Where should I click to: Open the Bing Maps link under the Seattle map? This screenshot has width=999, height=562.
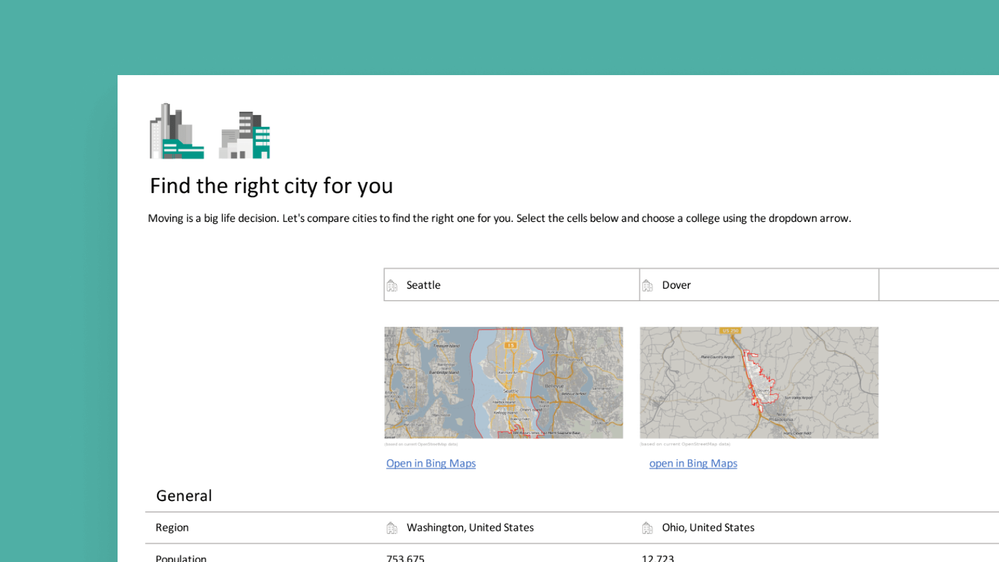coord(431,464)
